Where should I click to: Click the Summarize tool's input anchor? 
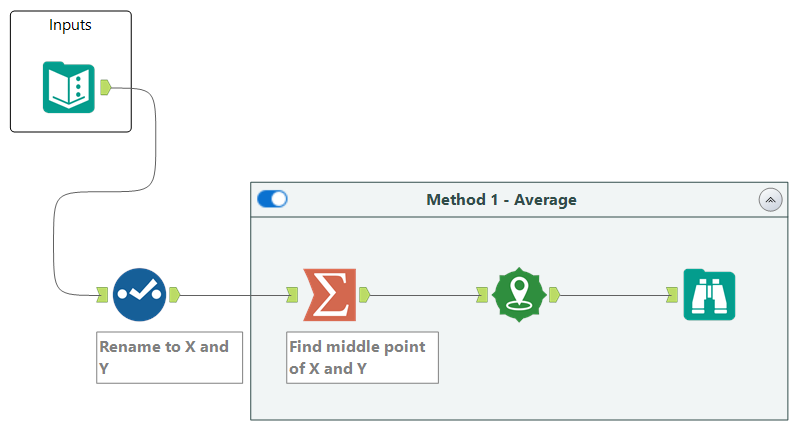(x=292, y=294)
